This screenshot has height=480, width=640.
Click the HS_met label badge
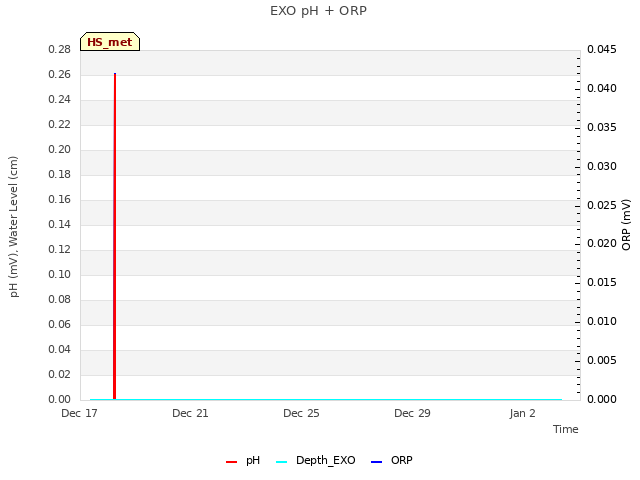[110, 42]
